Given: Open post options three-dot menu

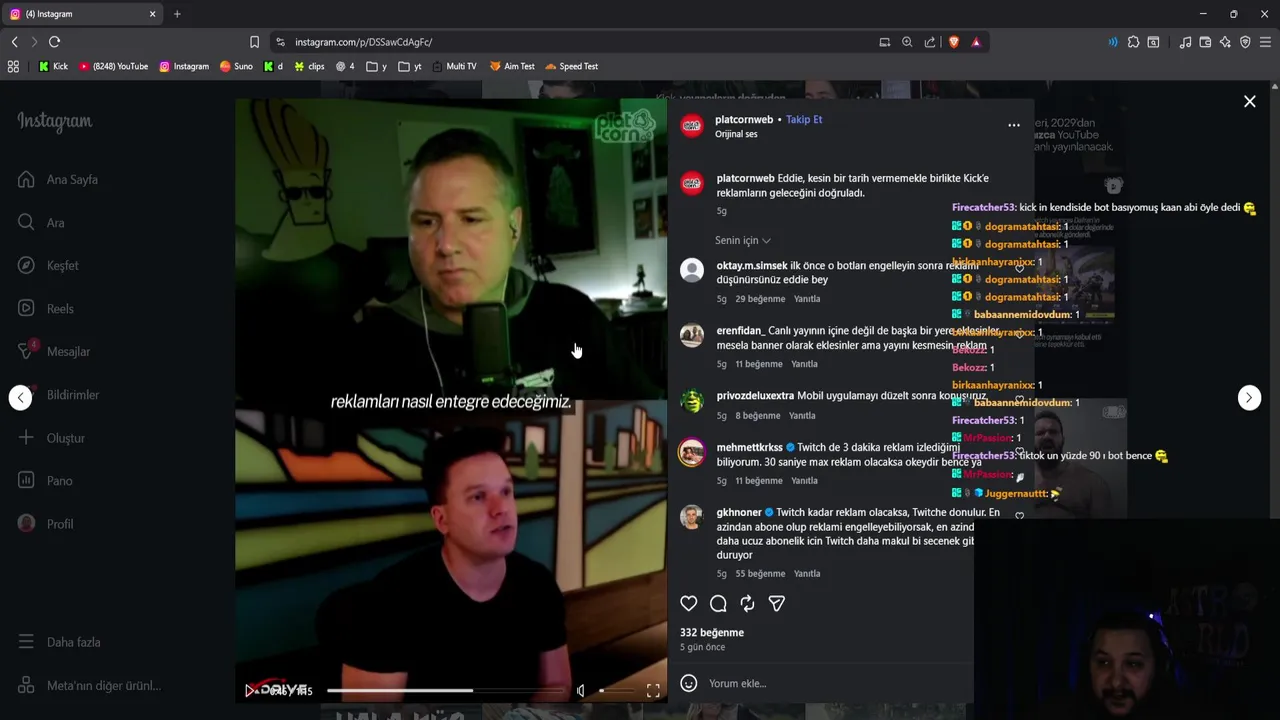Looking at the screenshot, I should click(x=1014, y=125).
